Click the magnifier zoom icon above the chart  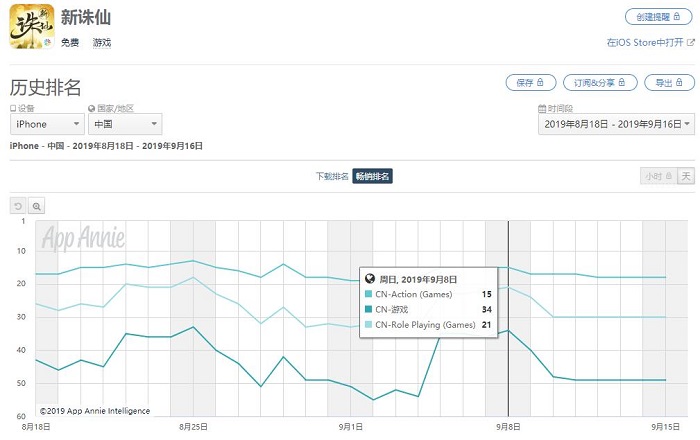point(37,206)
